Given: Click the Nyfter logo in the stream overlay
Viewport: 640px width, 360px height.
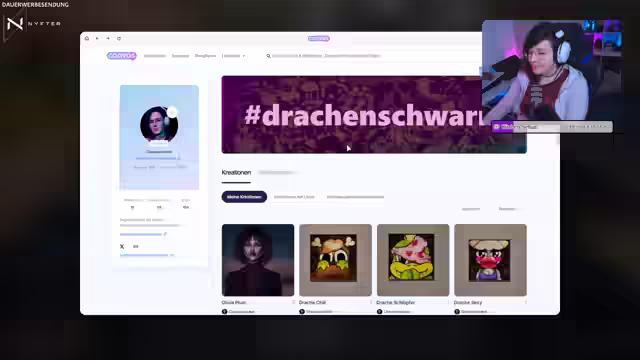Looking at the screenshot, I should click(x=33, y=24).
